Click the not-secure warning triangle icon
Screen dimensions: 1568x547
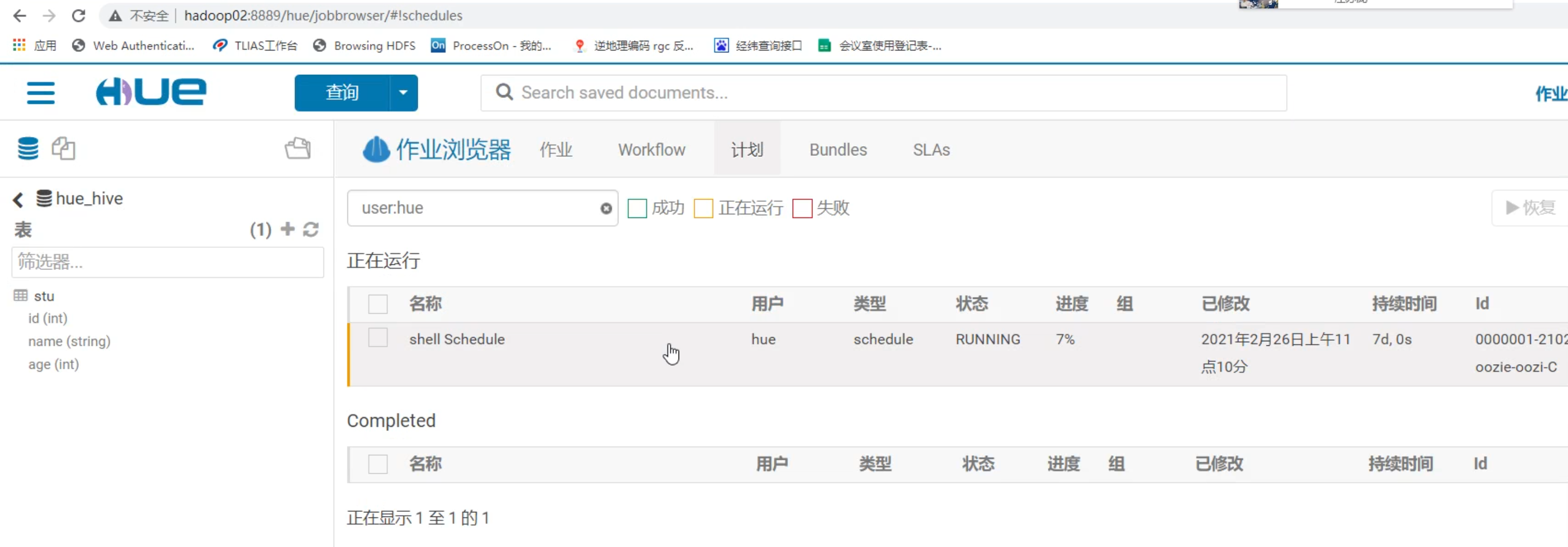[115, 16]
